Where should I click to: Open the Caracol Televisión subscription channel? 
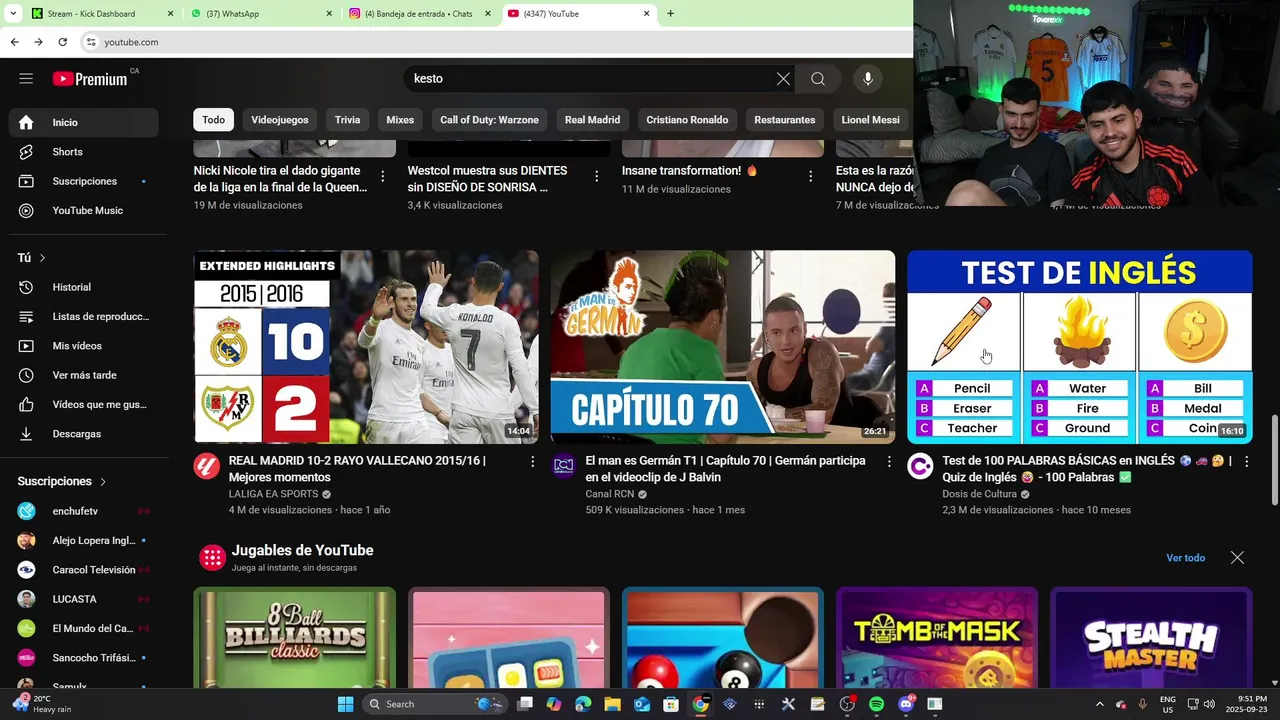click(x=84, y=570)
